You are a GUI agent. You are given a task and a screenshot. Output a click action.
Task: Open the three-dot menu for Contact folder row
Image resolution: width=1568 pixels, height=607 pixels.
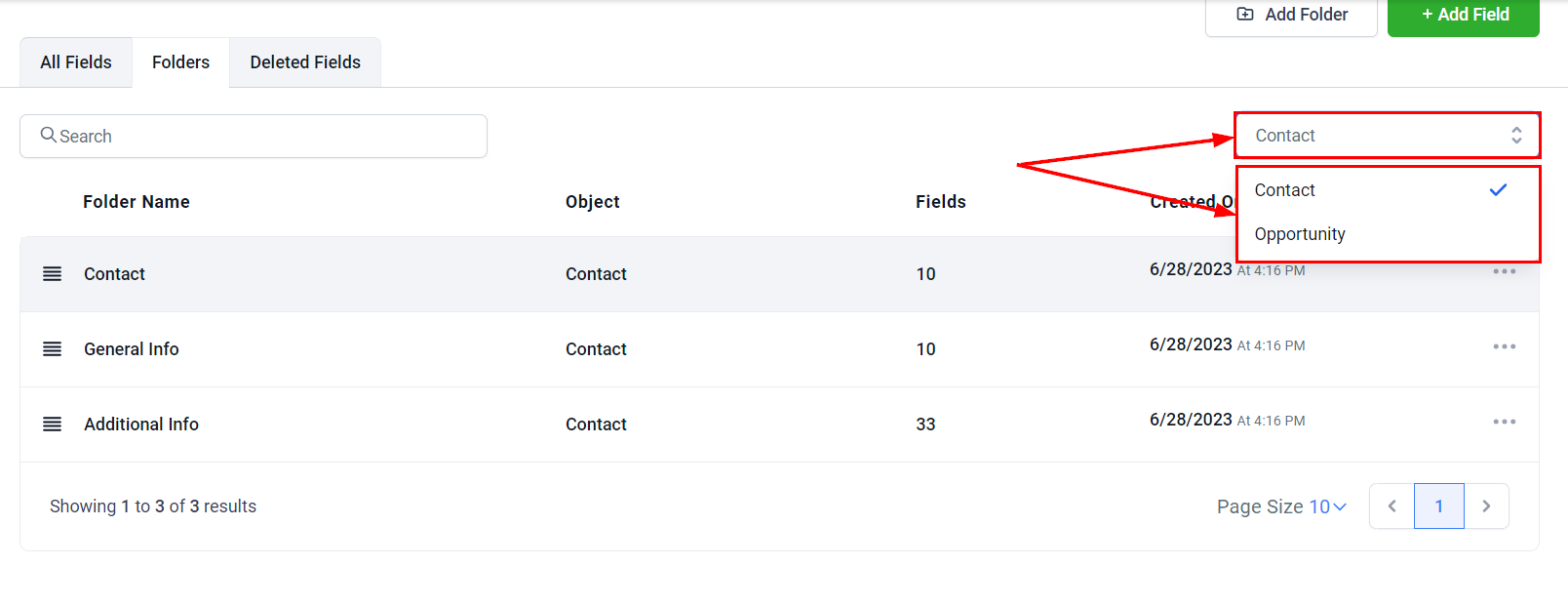click(1504, 271)
